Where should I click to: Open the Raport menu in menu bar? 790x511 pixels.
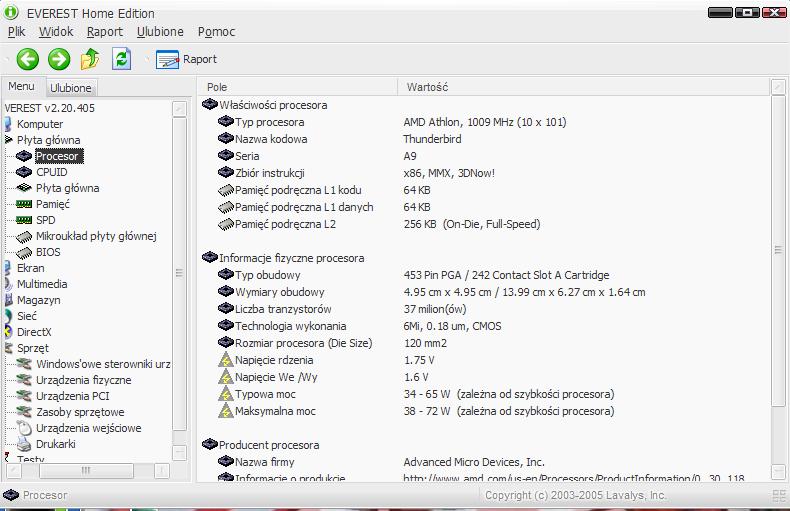pos(105,32)
